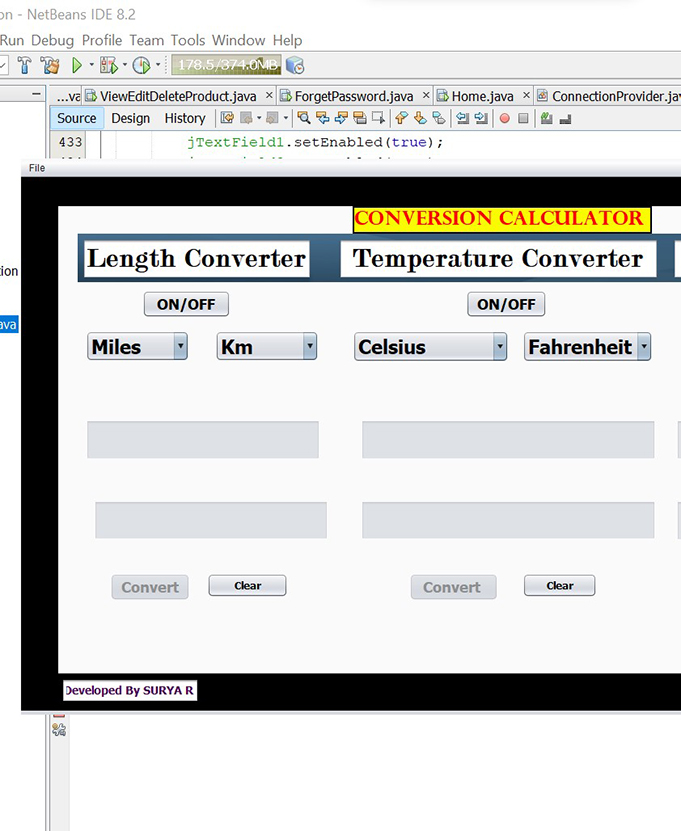Switch to ViewEditDeleteProduct.java tab
Viewport: 681px width, 831px height.
pos(178,96)
